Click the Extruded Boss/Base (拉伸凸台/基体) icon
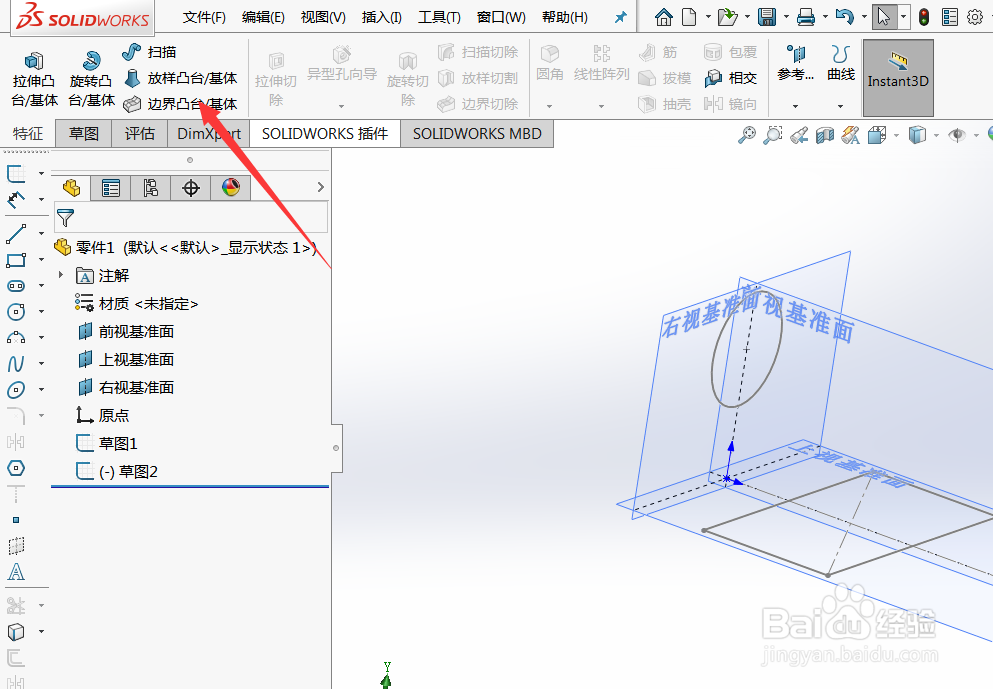Image resolution: width=993 pixels, height=689 pixels. click(34, 61)
